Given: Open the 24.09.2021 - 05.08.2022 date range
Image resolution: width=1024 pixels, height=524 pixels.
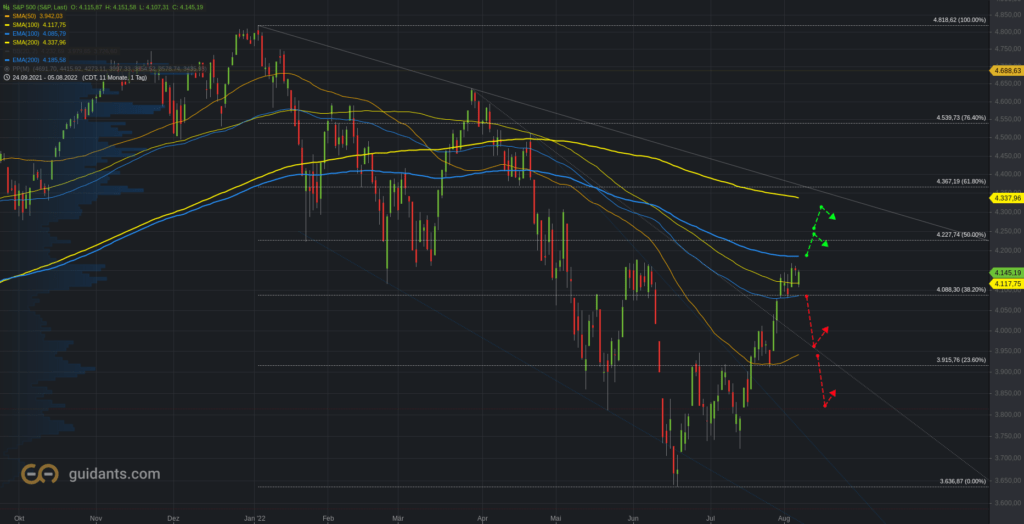Looking at the screenshot, I should [45, 76].
